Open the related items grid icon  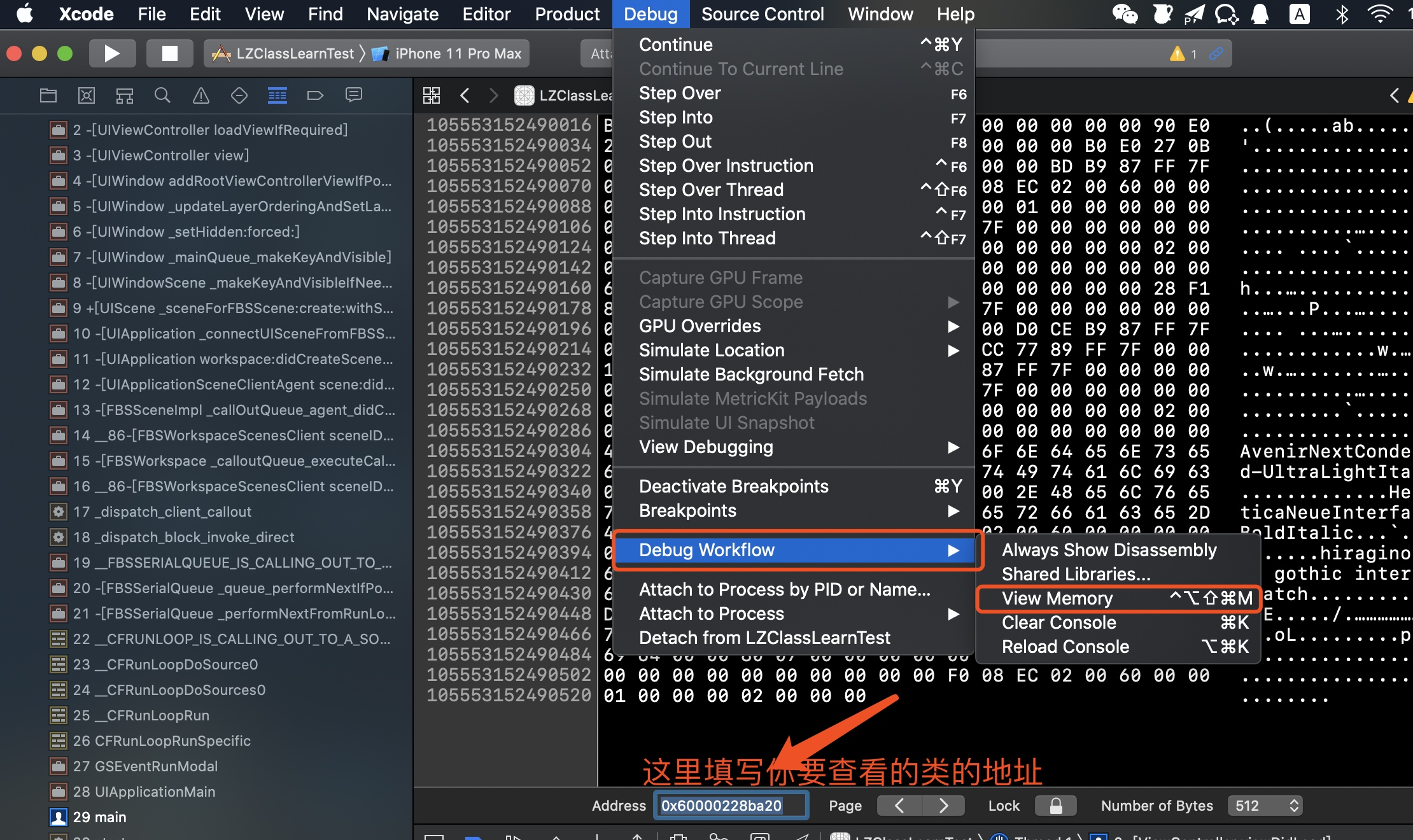(432, 95)
